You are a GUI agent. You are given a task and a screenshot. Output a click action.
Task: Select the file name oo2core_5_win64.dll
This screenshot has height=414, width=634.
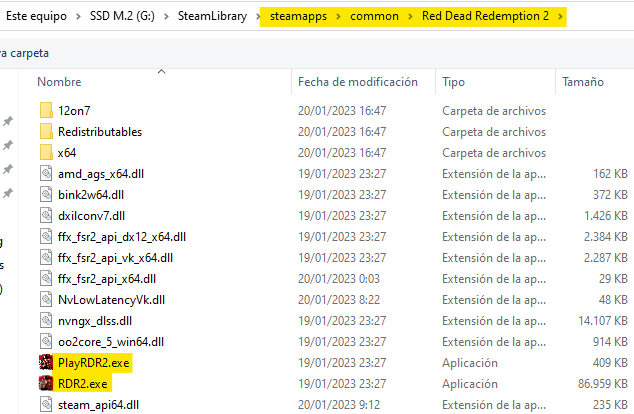coord(111,342)
